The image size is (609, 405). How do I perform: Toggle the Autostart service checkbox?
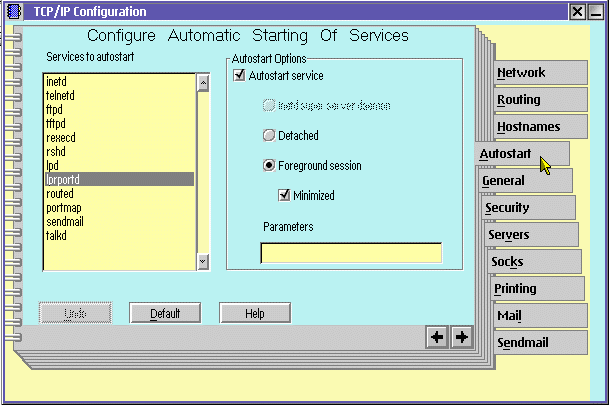(x=239, y=76)
